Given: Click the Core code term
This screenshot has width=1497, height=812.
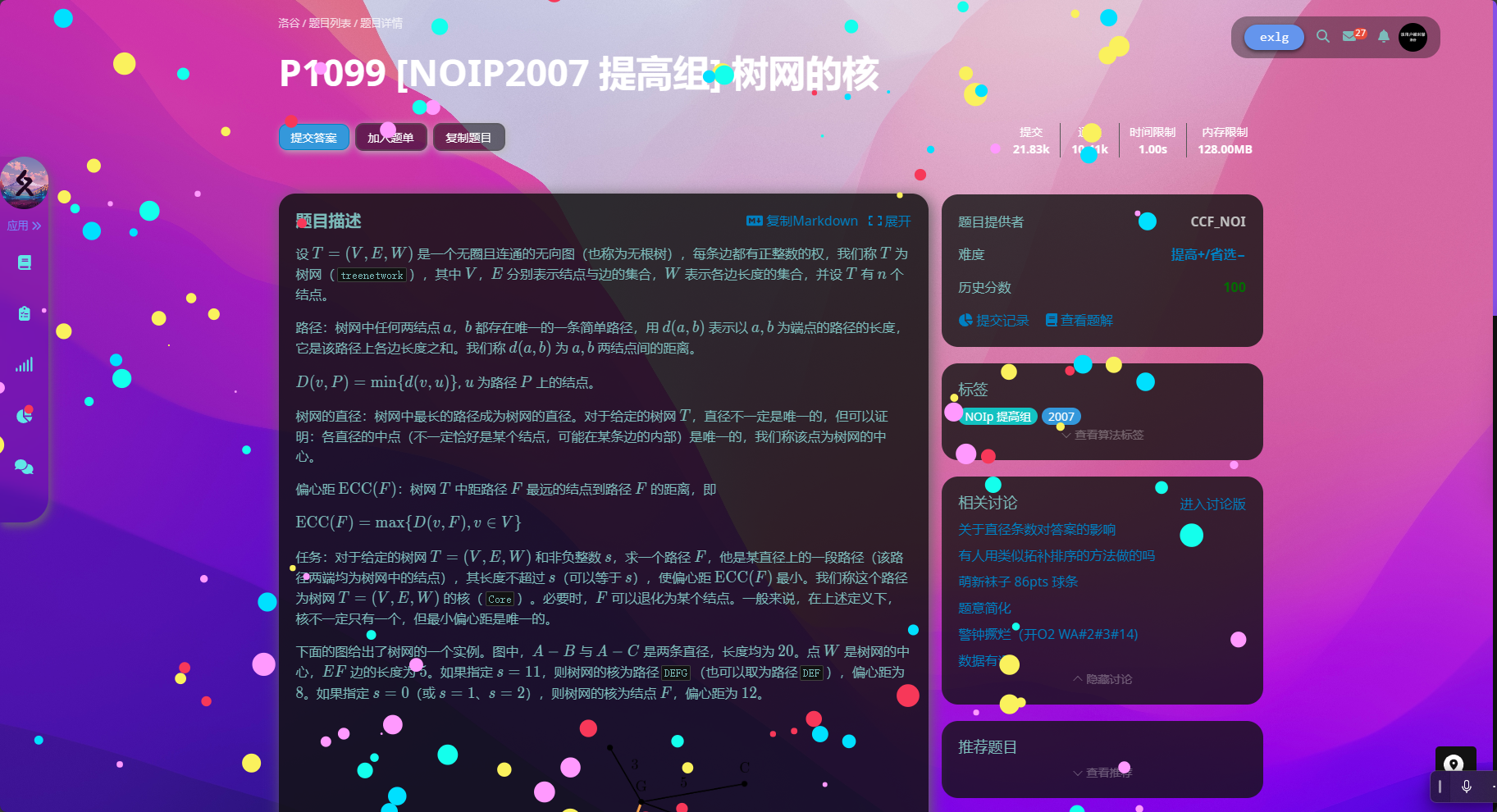Looking at the screenshot, I should pos(500,600).
